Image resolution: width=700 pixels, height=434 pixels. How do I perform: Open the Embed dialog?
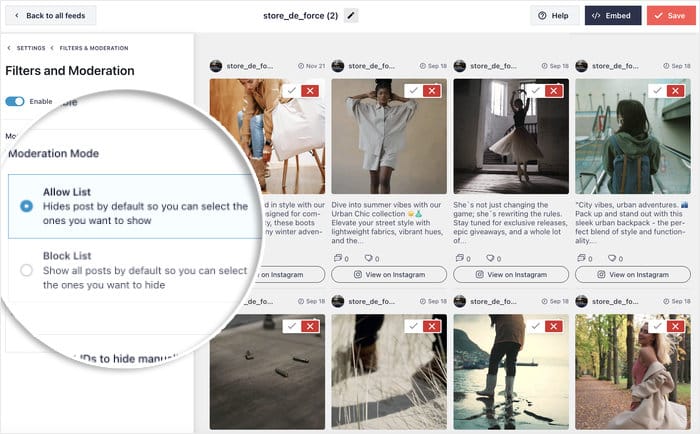(x=612, y=16)
